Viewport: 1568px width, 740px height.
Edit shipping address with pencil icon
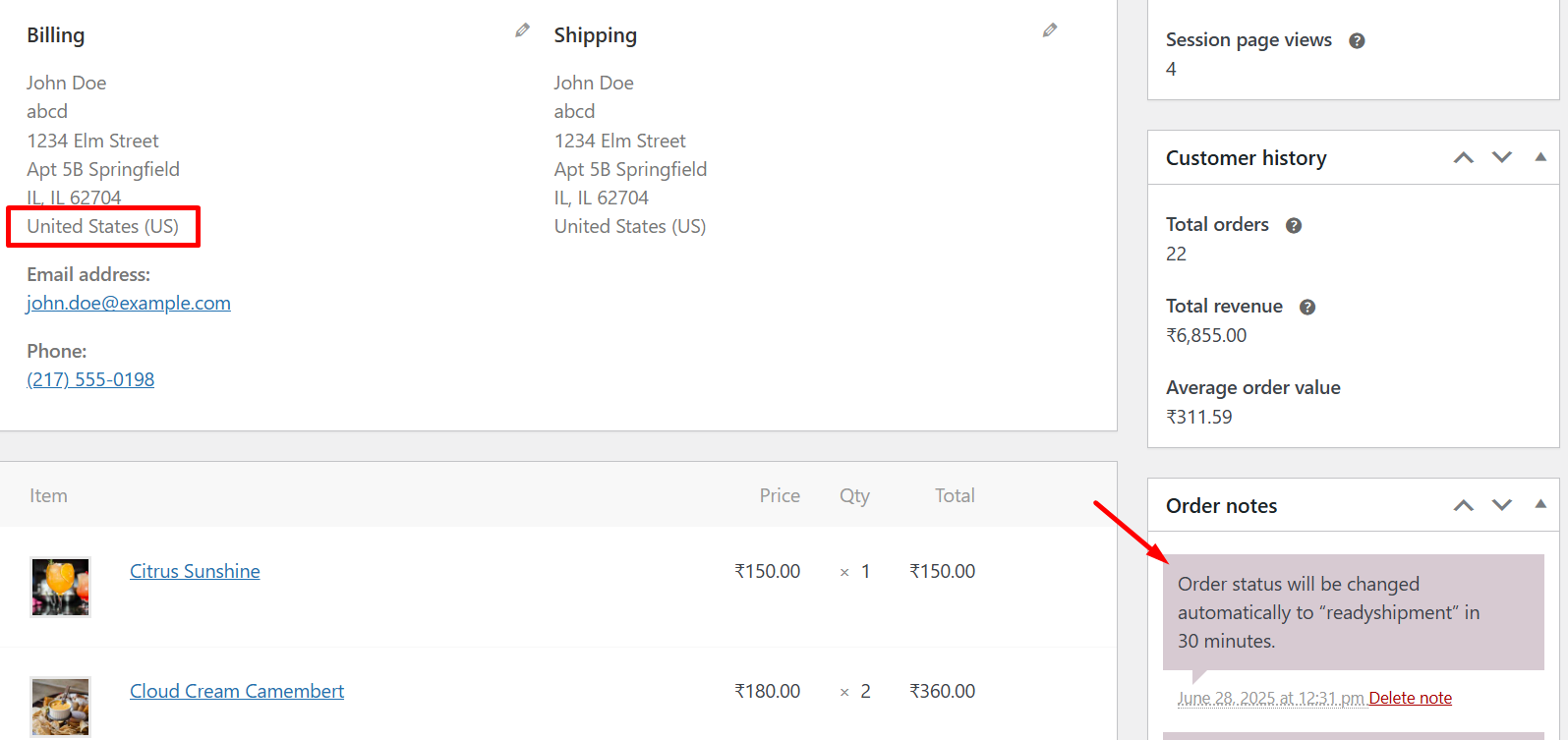pyautogui.click(x=1050, y=30)
